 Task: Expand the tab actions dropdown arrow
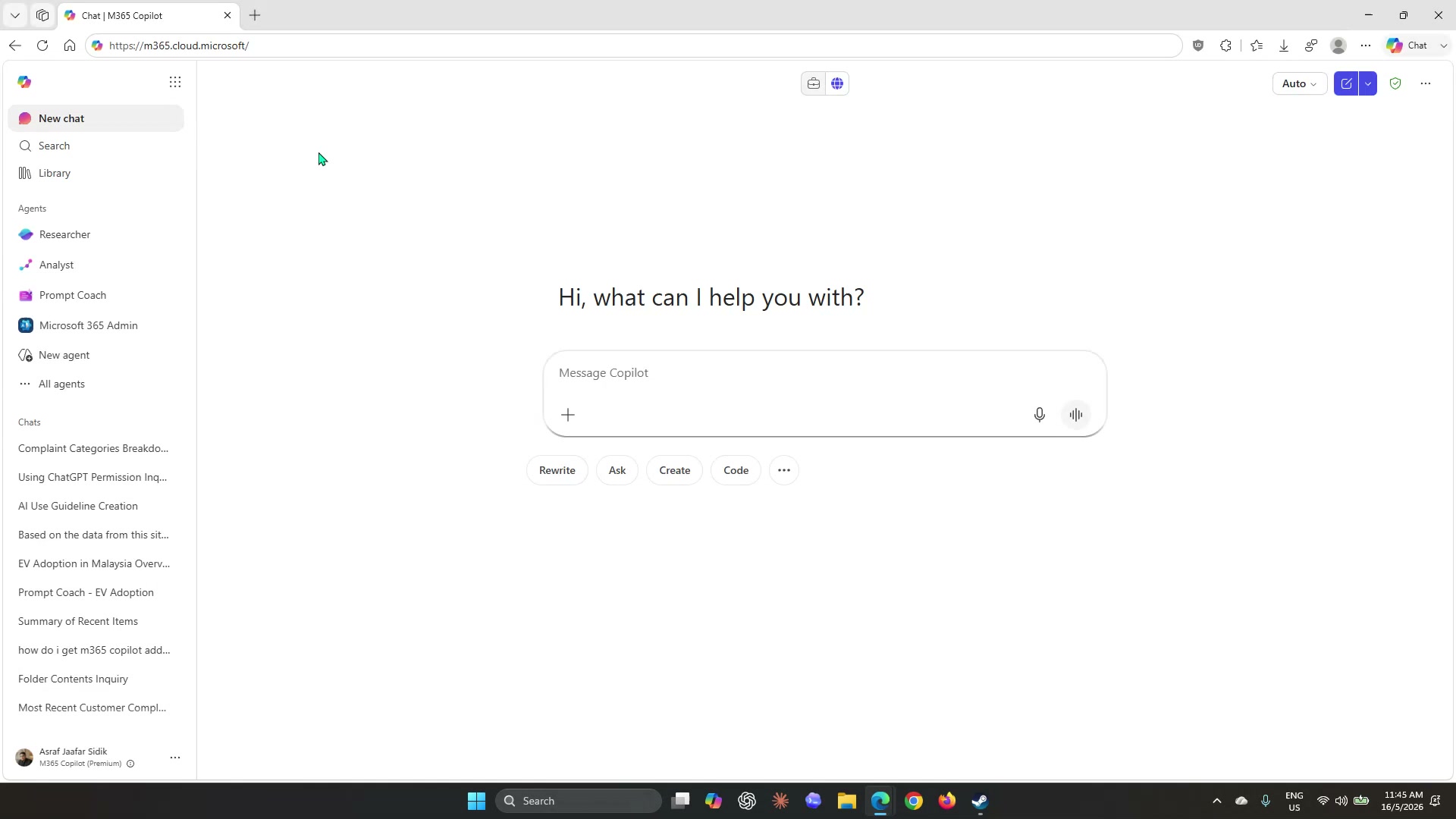click(x=15, y=15)
